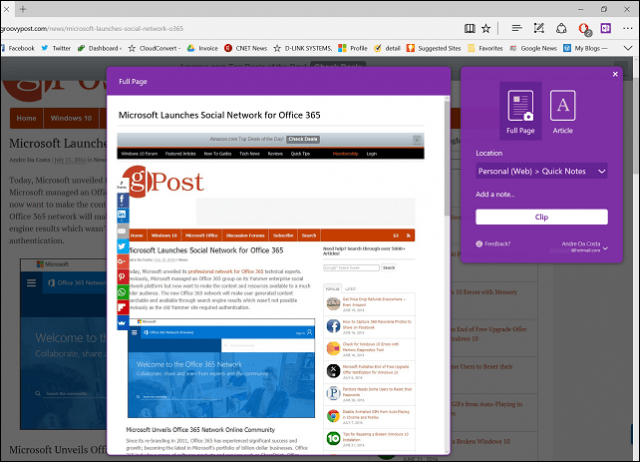This screenshot has height=462, width=640.
Task: Open Google News favorite bookmark
Action: [x=533, y=48]
